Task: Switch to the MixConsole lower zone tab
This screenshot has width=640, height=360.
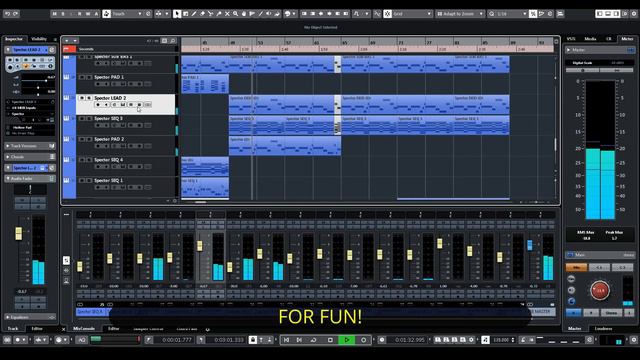Action: (x=84, y=329)
